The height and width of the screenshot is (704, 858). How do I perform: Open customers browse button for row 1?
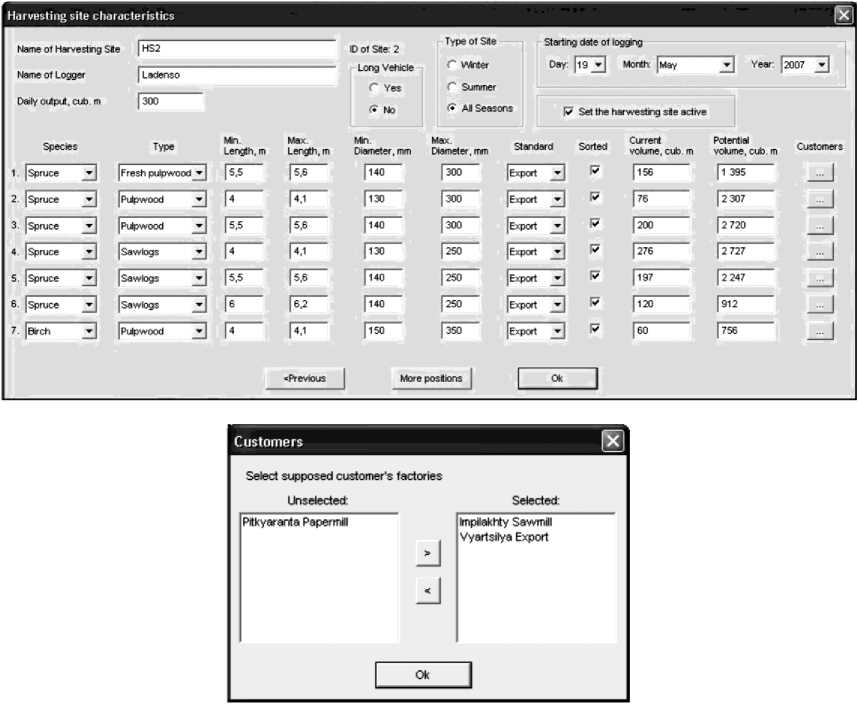818,173
